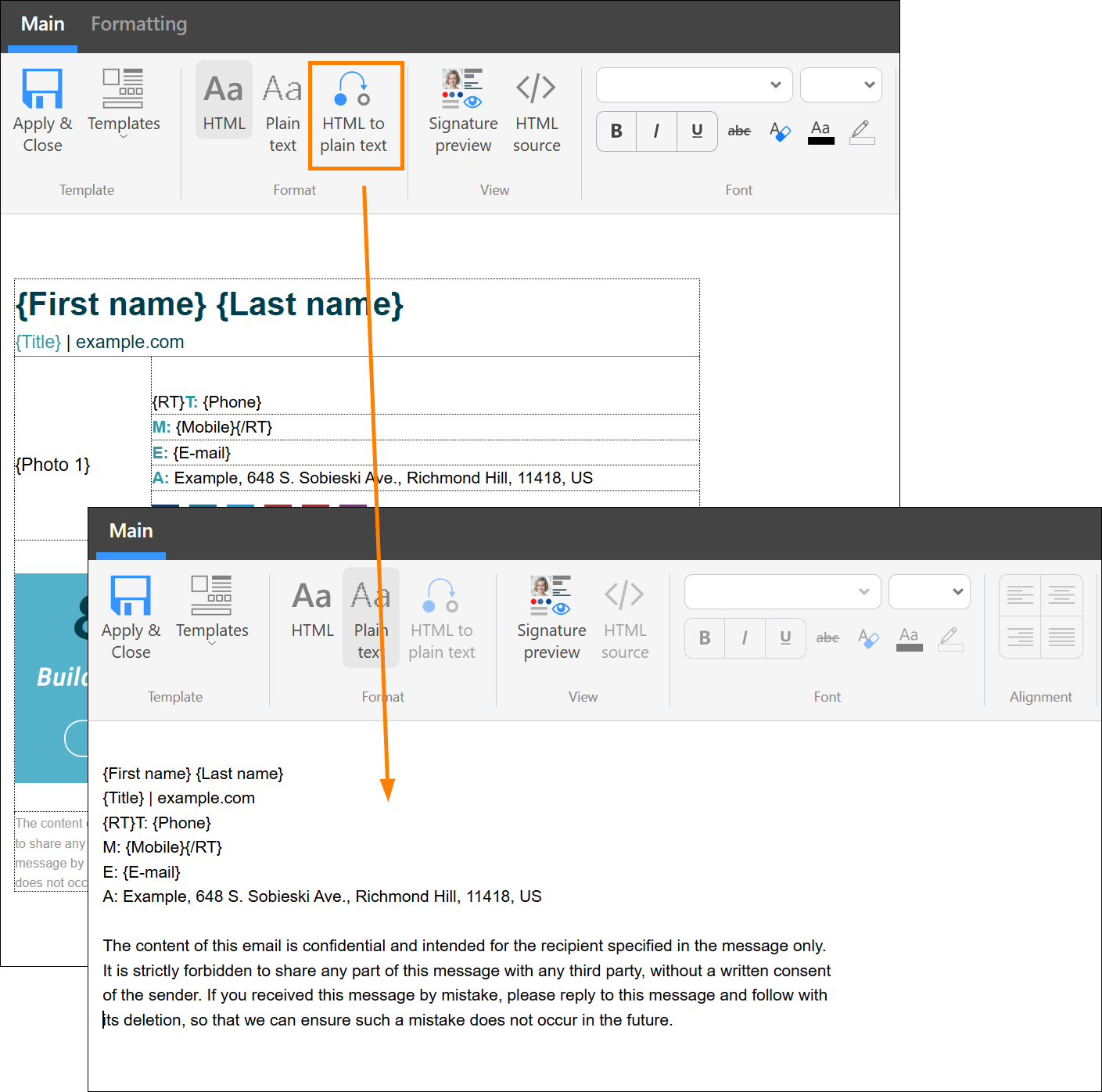This screenshot has width=1102, height=1092.
Task: Open Templates menu in back window
Action: [x=124, y=105]
